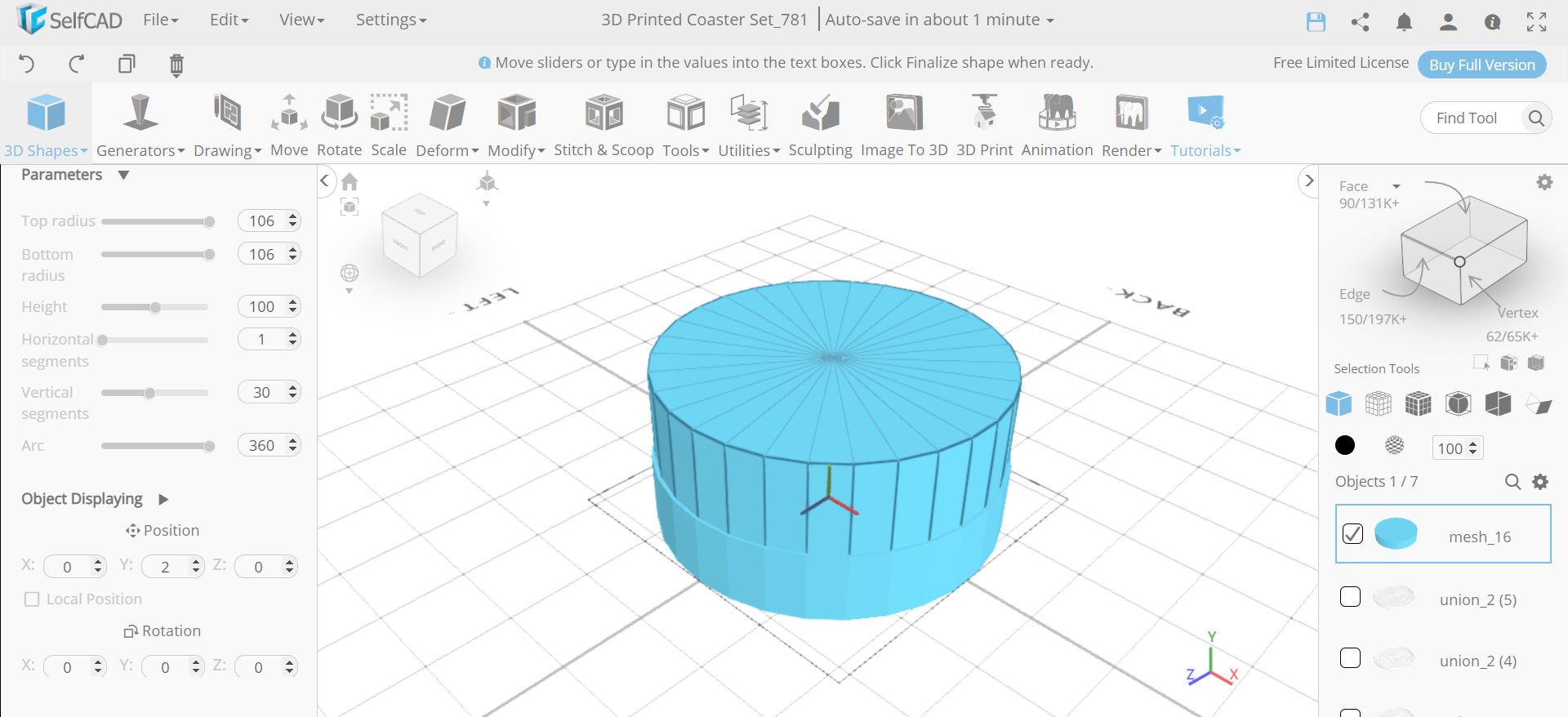Open the Settings menu
This screenshot has width=1568, height=717.
[391, 20]
